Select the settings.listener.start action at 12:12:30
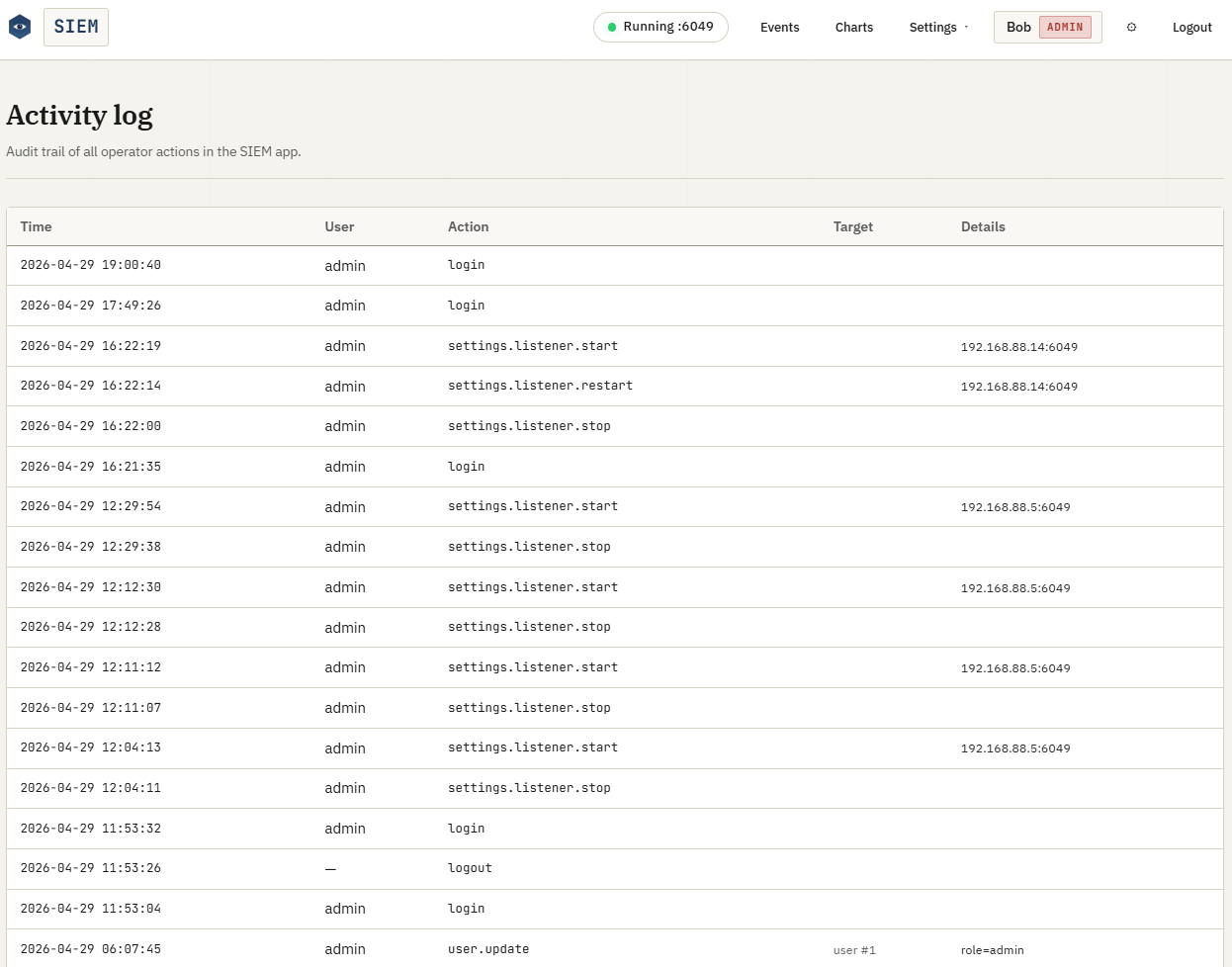Screen dimensions: 1232x967 pyautogui.click(x=533, y=587)
